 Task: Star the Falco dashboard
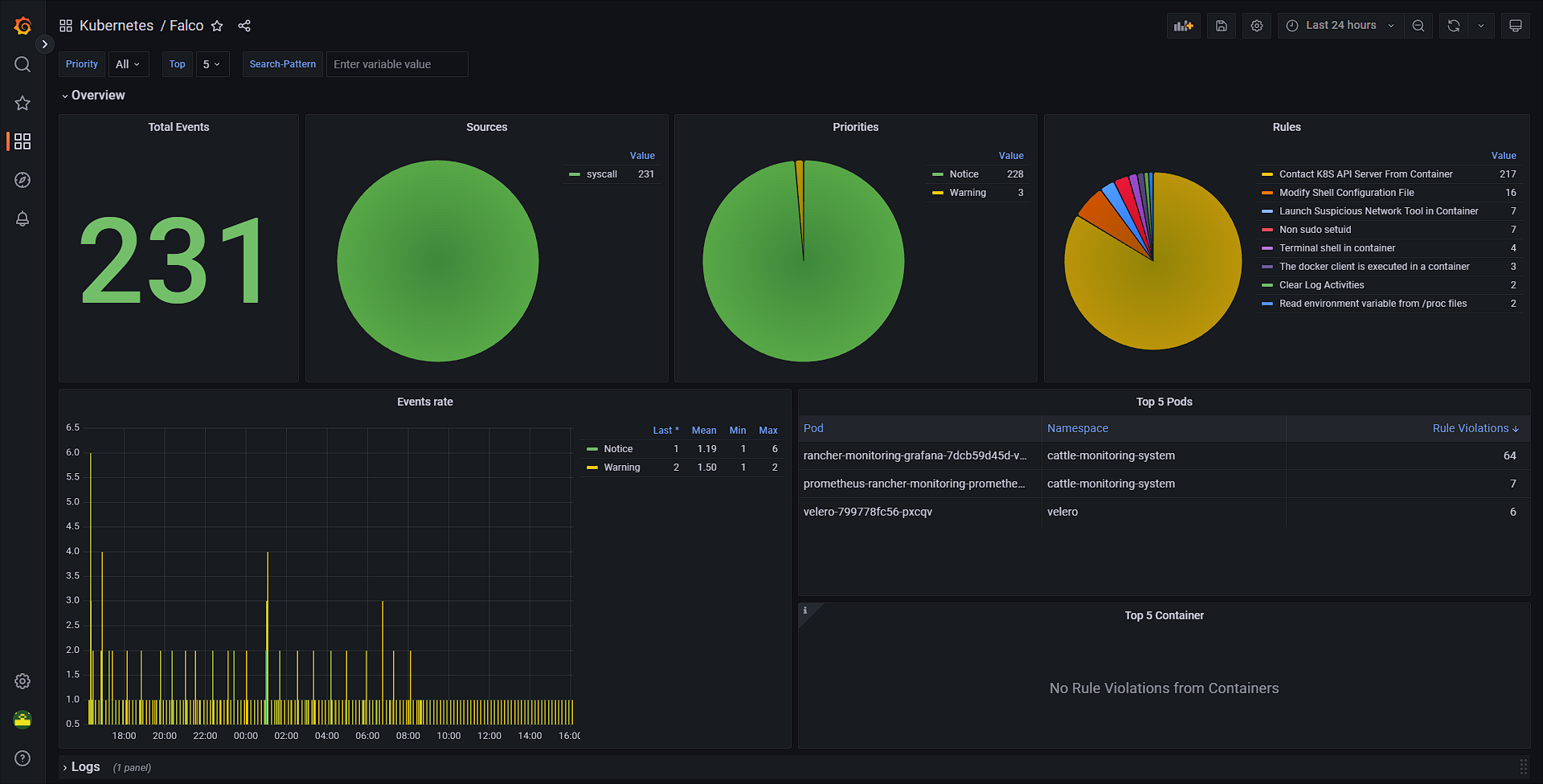(217, 26)
